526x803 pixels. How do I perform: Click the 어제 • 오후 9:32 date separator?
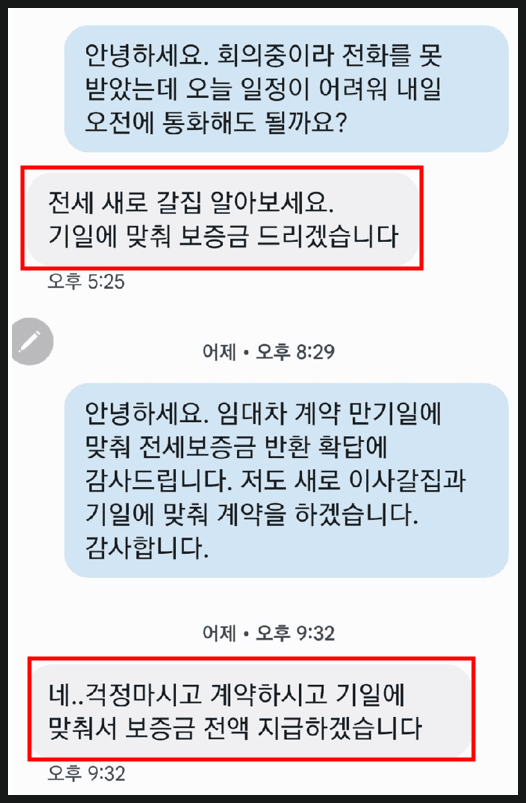click(x=268, y=633)
